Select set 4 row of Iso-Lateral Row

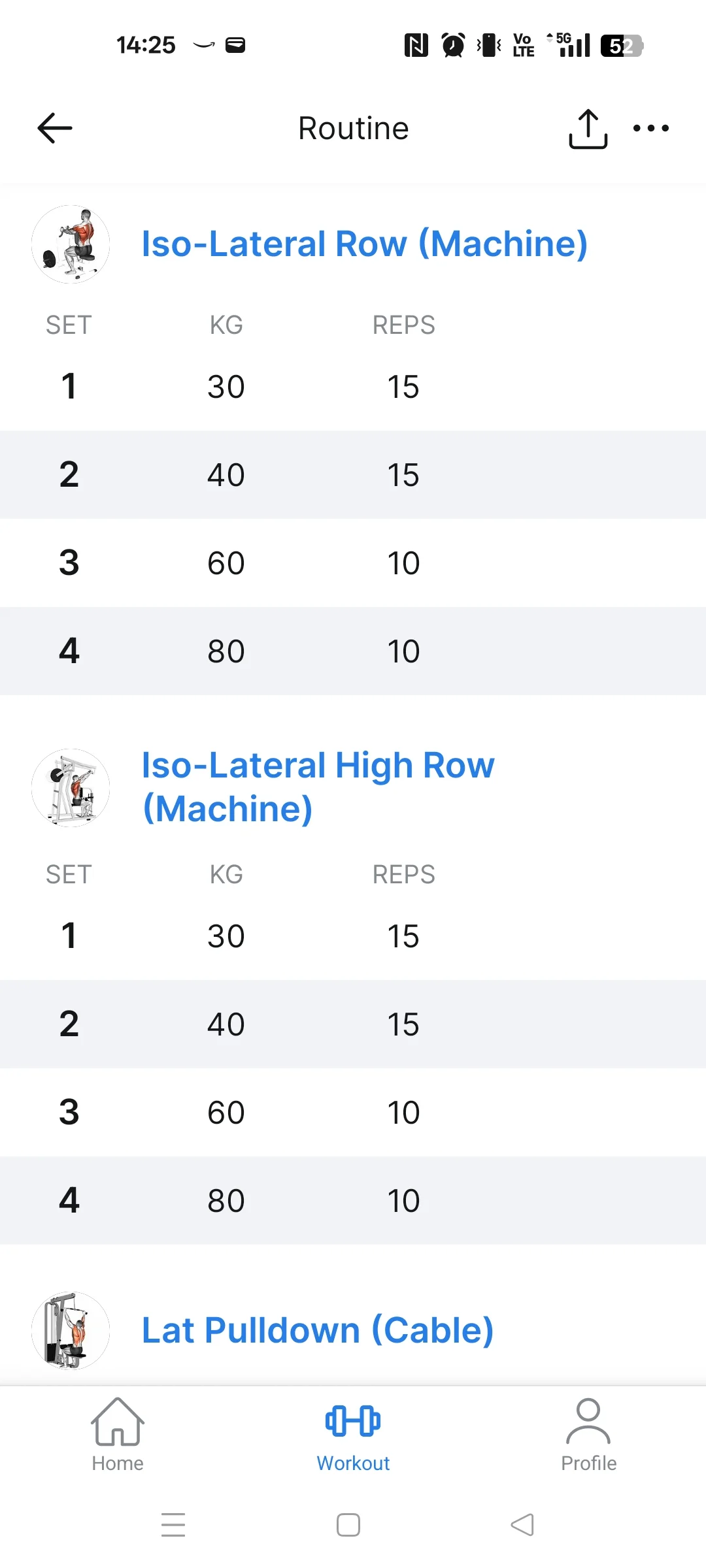pyautogui.click(x=353, y=651)
